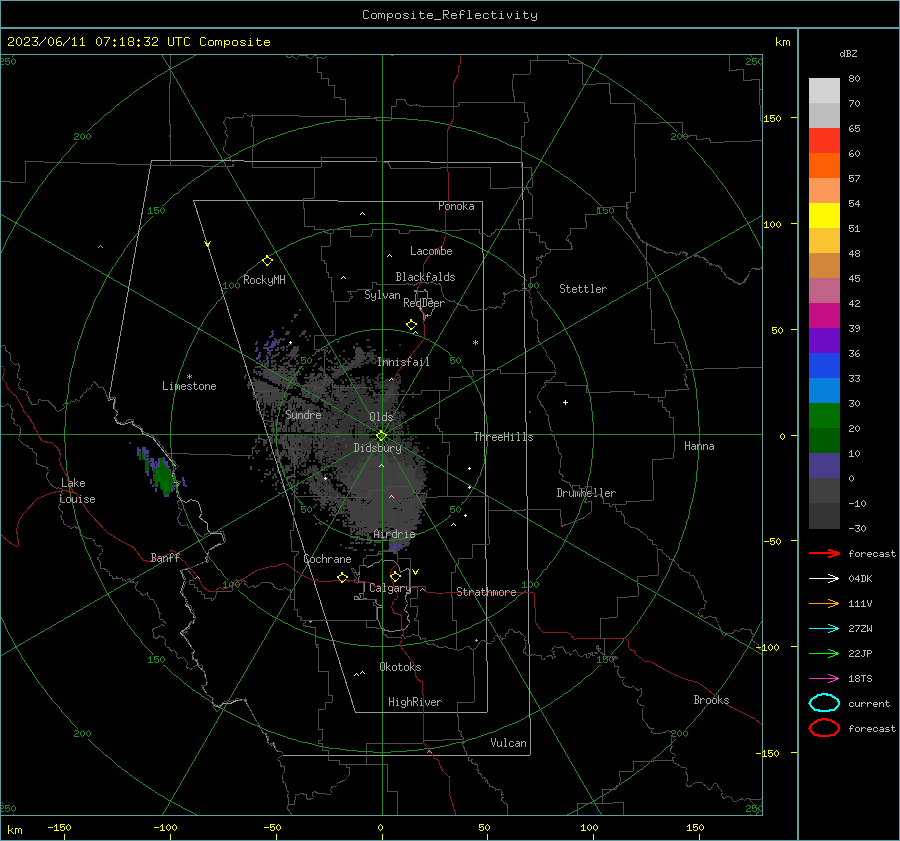
Task: Click the white plus marker west of Hanna
Action: (565, 402)
